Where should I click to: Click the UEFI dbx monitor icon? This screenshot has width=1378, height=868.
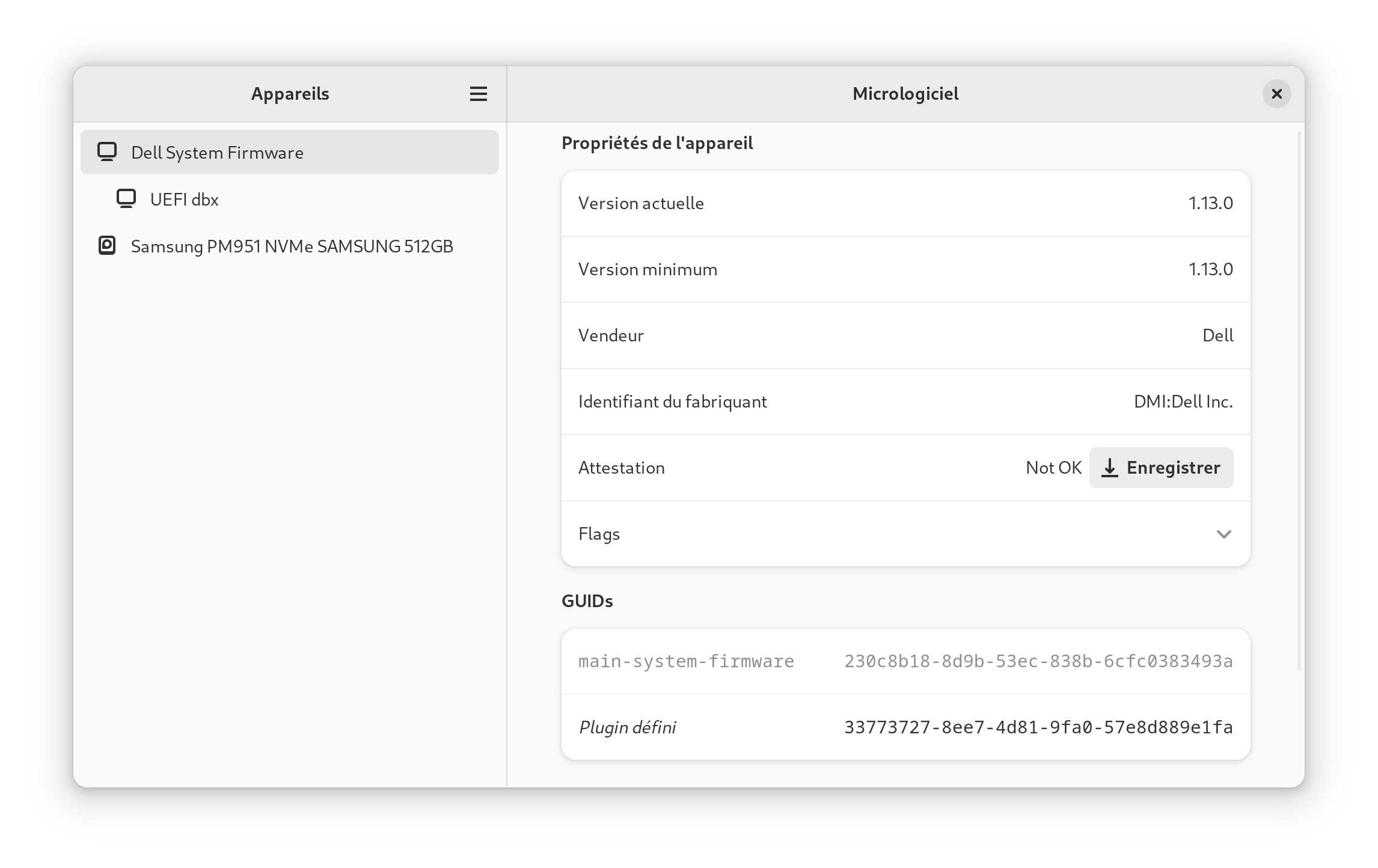pos(126,198)
